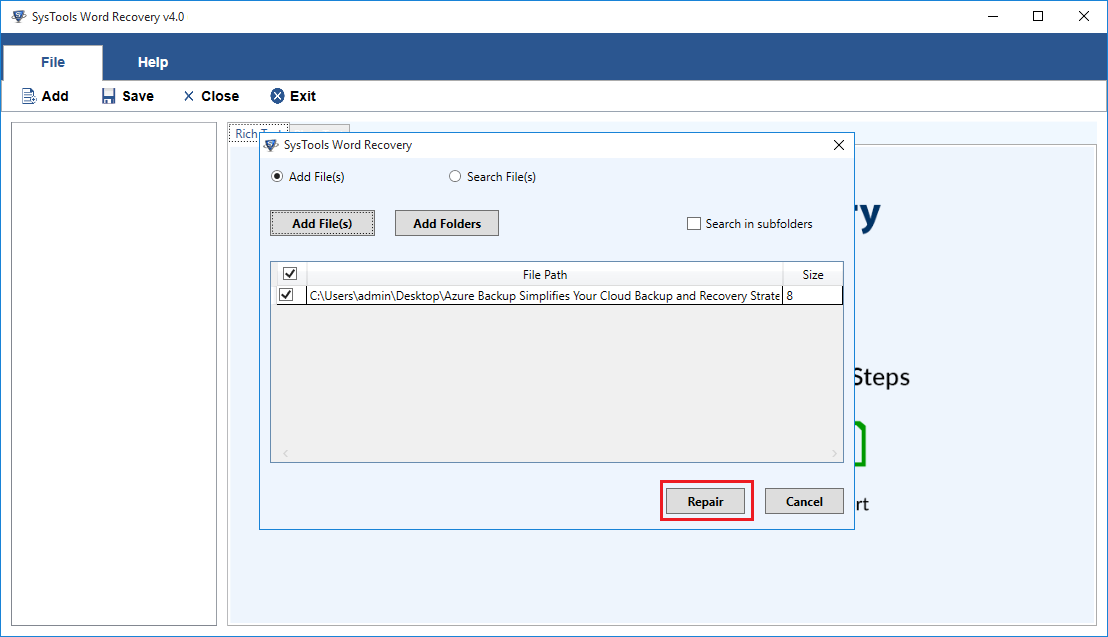Open the Help tab

[153, 62]
